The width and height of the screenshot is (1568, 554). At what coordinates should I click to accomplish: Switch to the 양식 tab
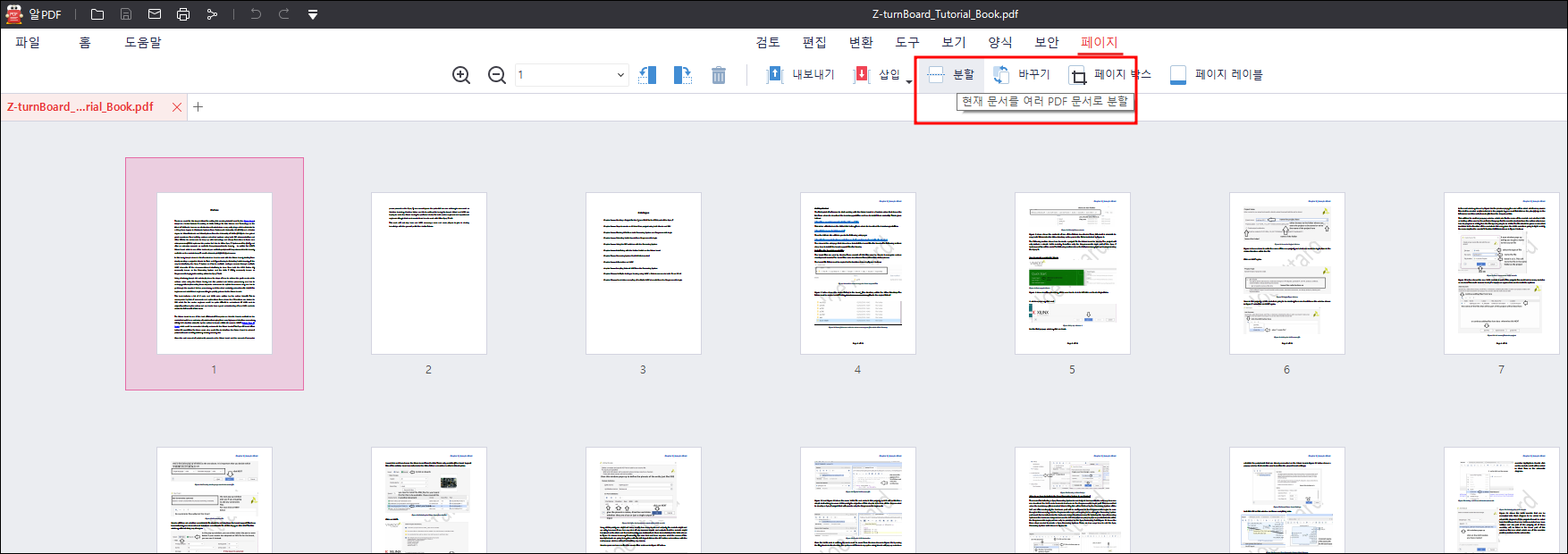[1000, 42]
